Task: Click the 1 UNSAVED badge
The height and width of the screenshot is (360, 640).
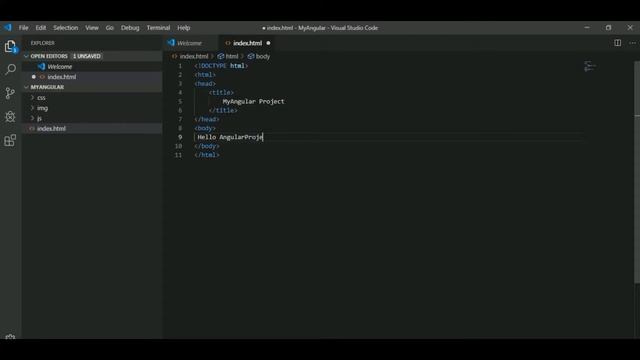Action: [87, 56]
